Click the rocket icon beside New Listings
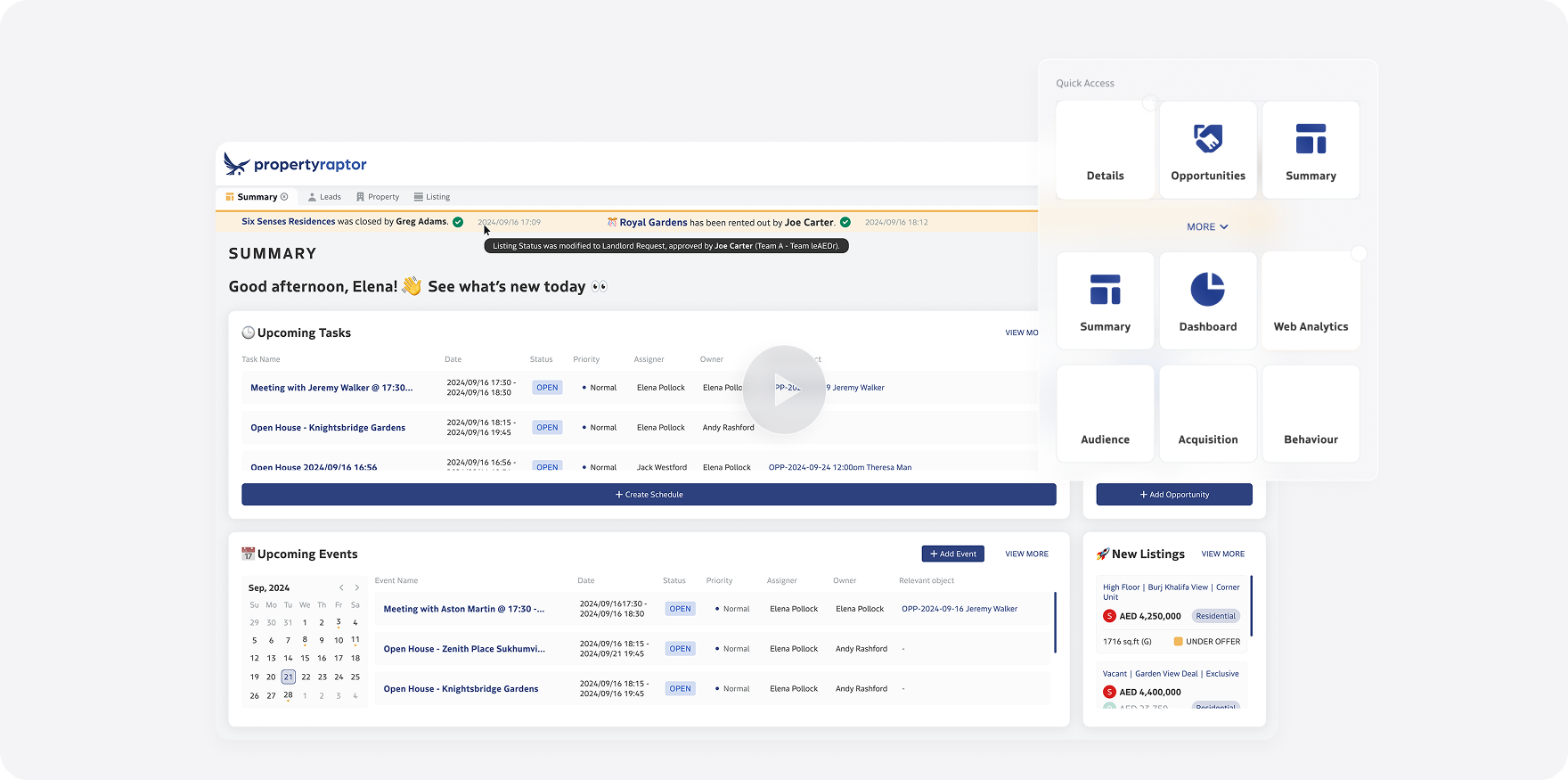1568x780 pixels. pos(1103,554)
